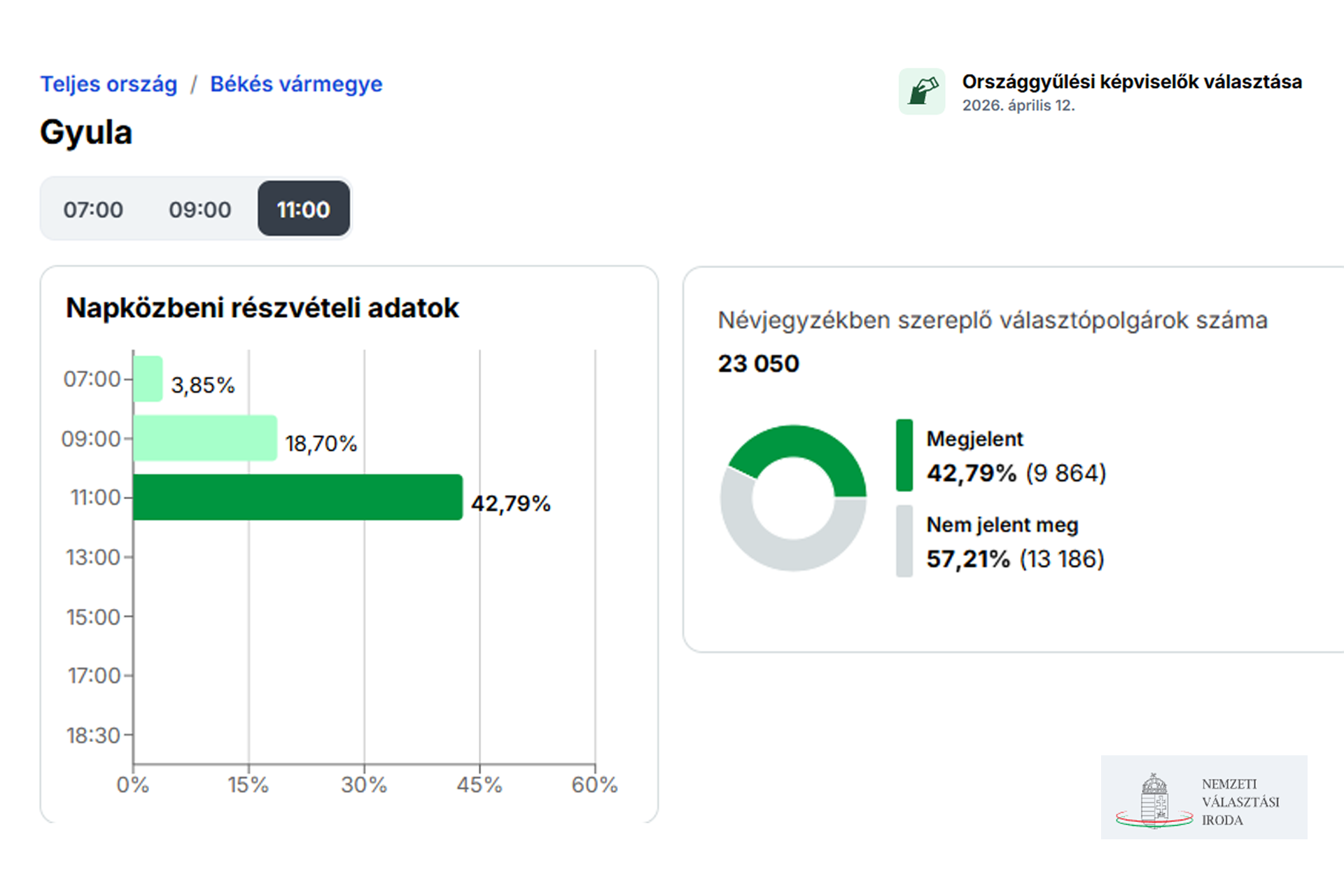This screenshot has height=896, width=1344.
Task: Click the Gyula page heading
Action: tap(86, 132)
